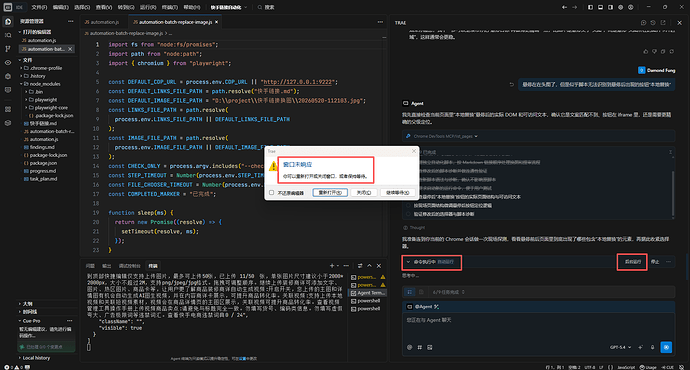Image resolution: width=690 pixels, height=370 pixels.
Task: Click the eye preview icon in activity bar
Action: point(8,62)
